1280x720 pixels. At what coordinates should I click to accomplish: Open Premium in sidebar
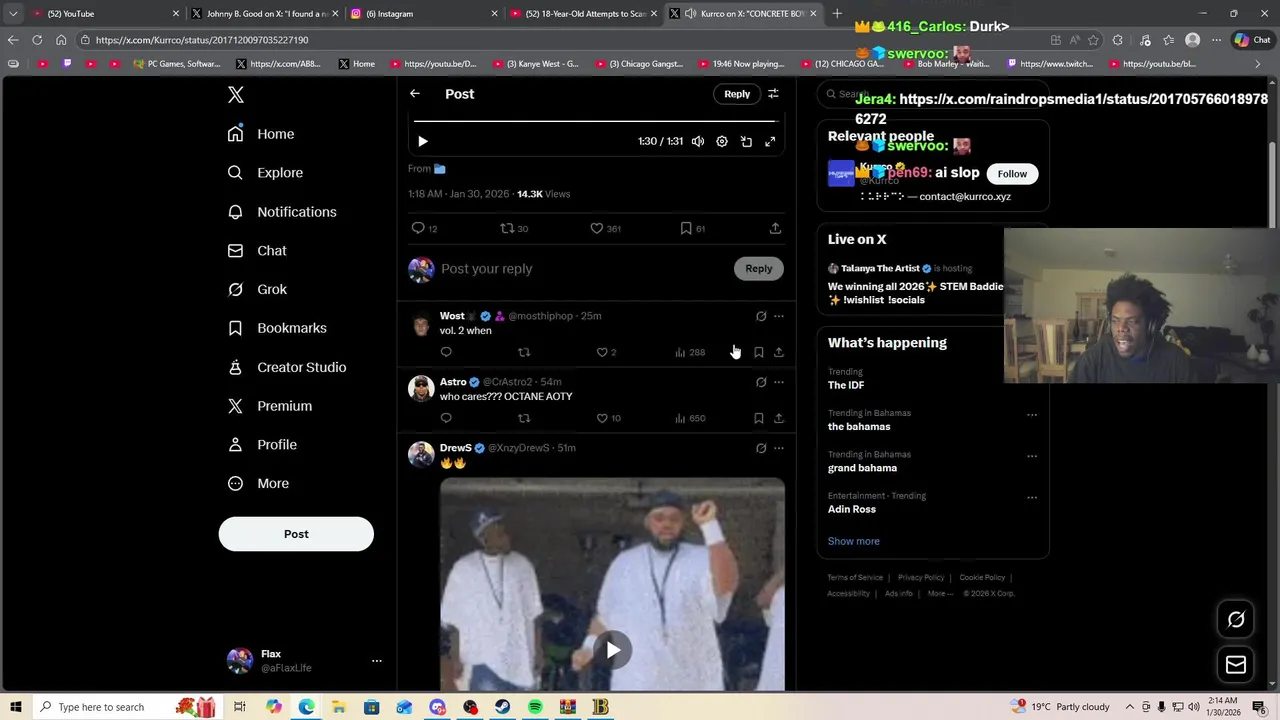269,406
